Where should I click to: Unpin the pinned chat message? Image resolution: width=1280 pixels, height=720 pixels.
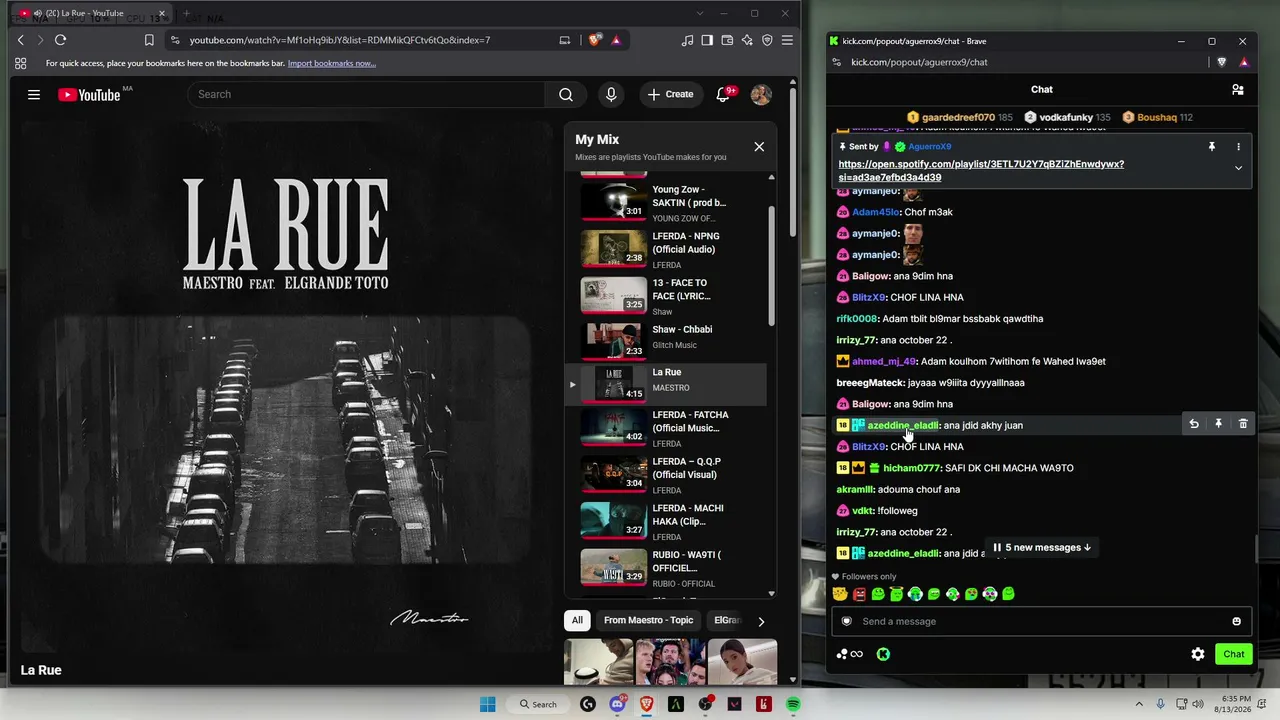pyautogui.click(x=1212, y=147)
